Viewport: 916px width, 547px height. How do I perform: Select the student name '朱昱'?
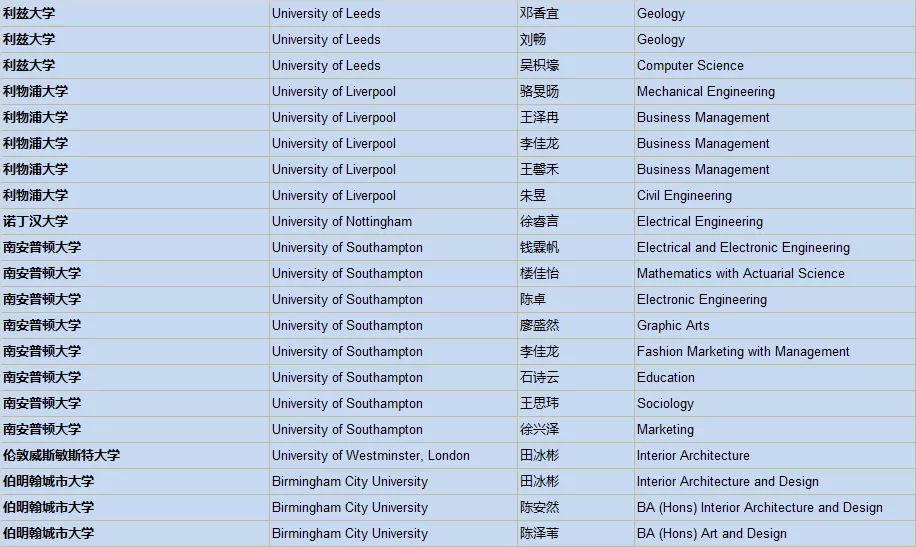coord(533,196)
